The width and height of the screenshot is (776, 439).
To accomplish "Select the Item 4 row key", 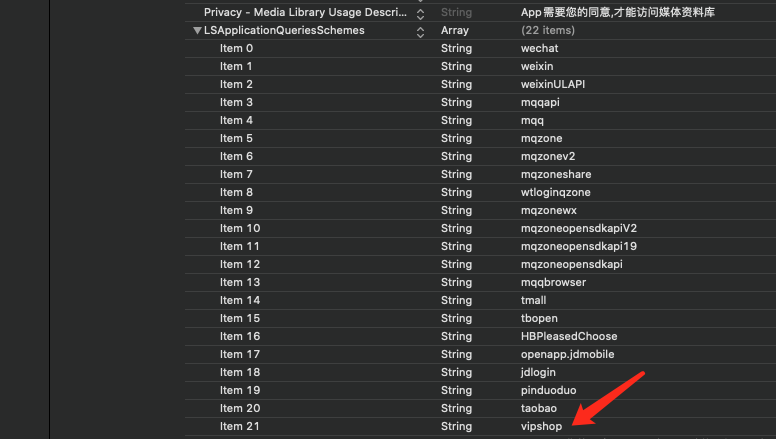I will coord(236,120).
